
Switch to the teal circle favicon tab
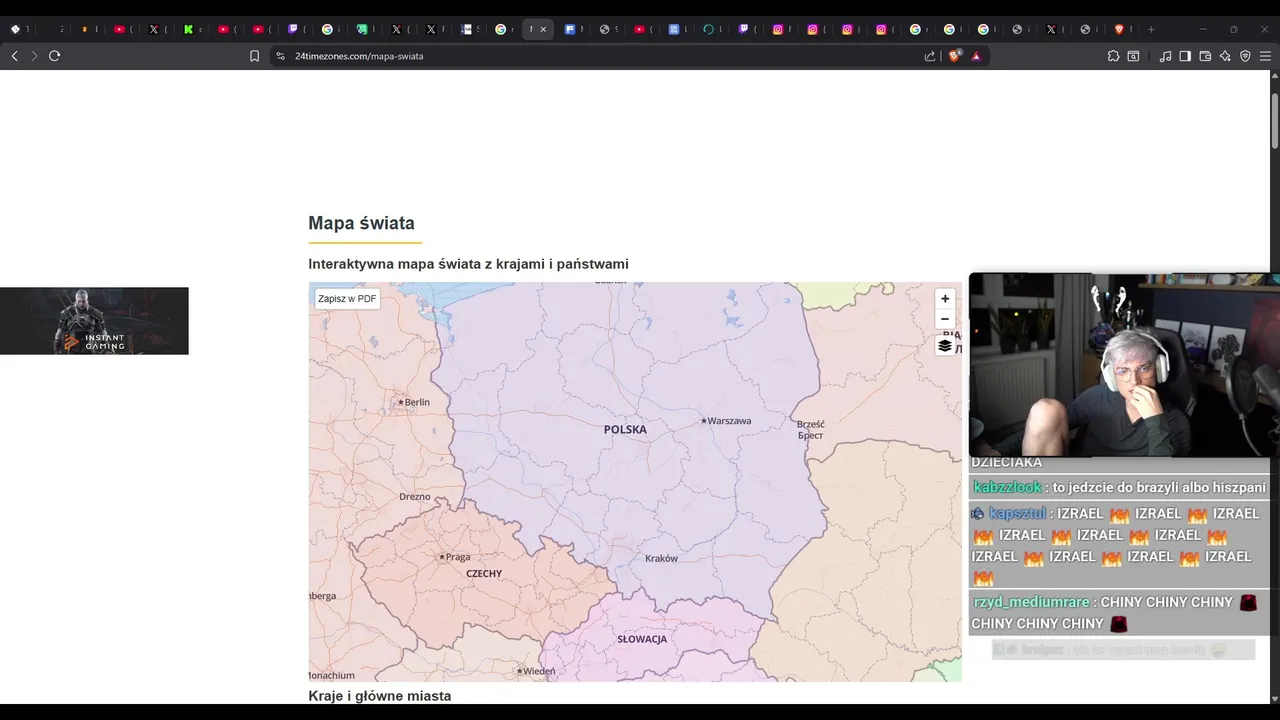[708, 29]
